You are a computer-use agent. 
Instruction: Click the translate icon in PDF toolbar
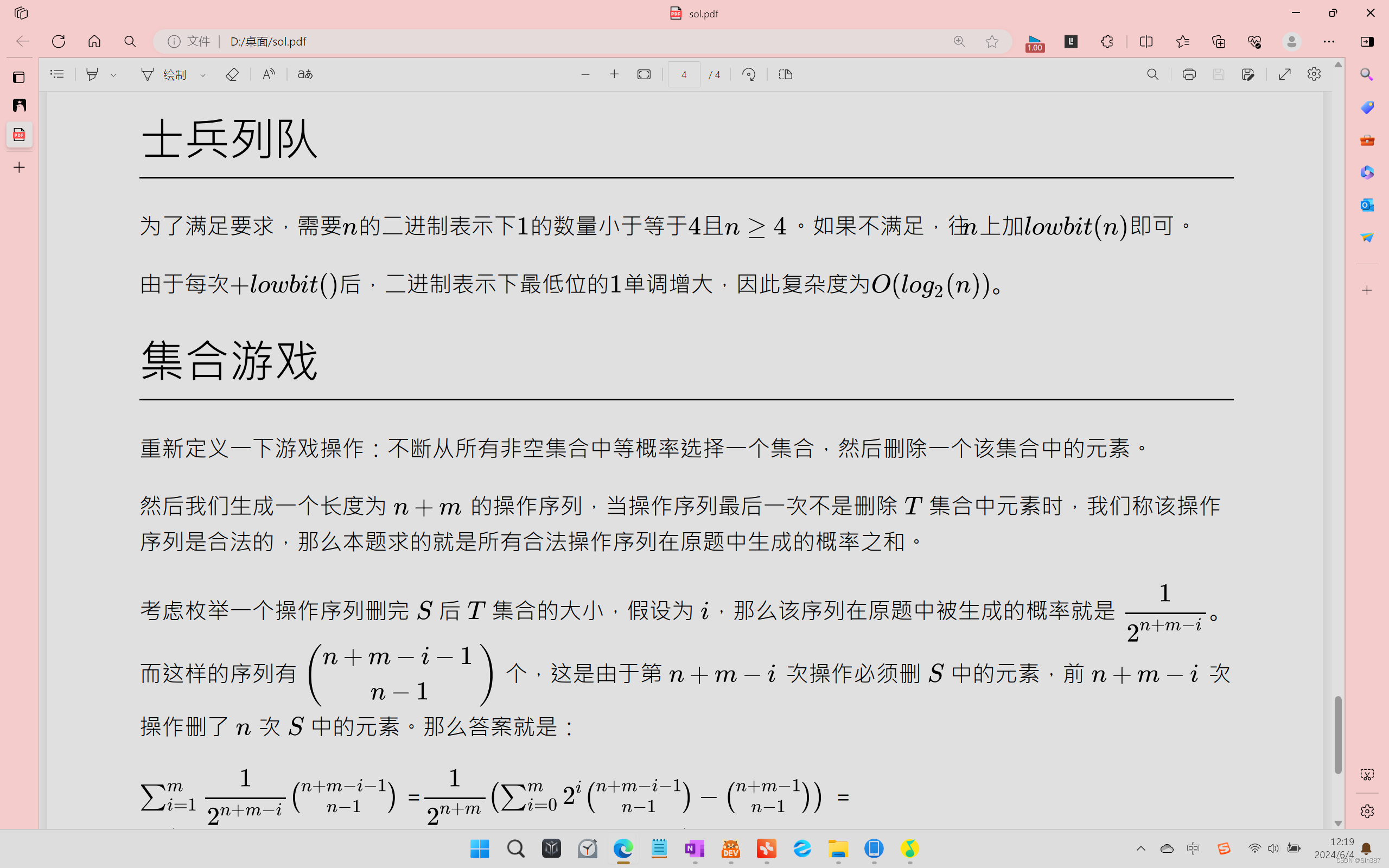pyautogui.click(x=305, y=75)
